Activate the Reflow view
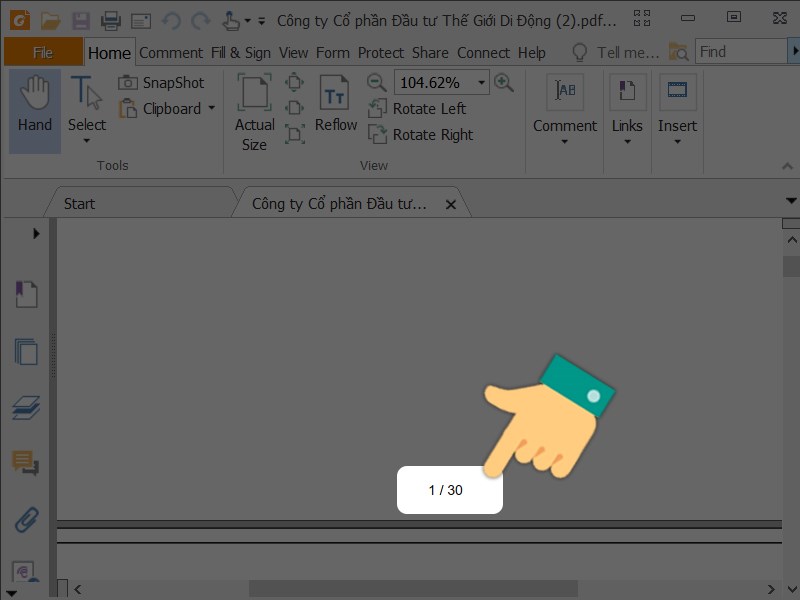This screenshot has height=600, width=800. (x=336, y=104)
